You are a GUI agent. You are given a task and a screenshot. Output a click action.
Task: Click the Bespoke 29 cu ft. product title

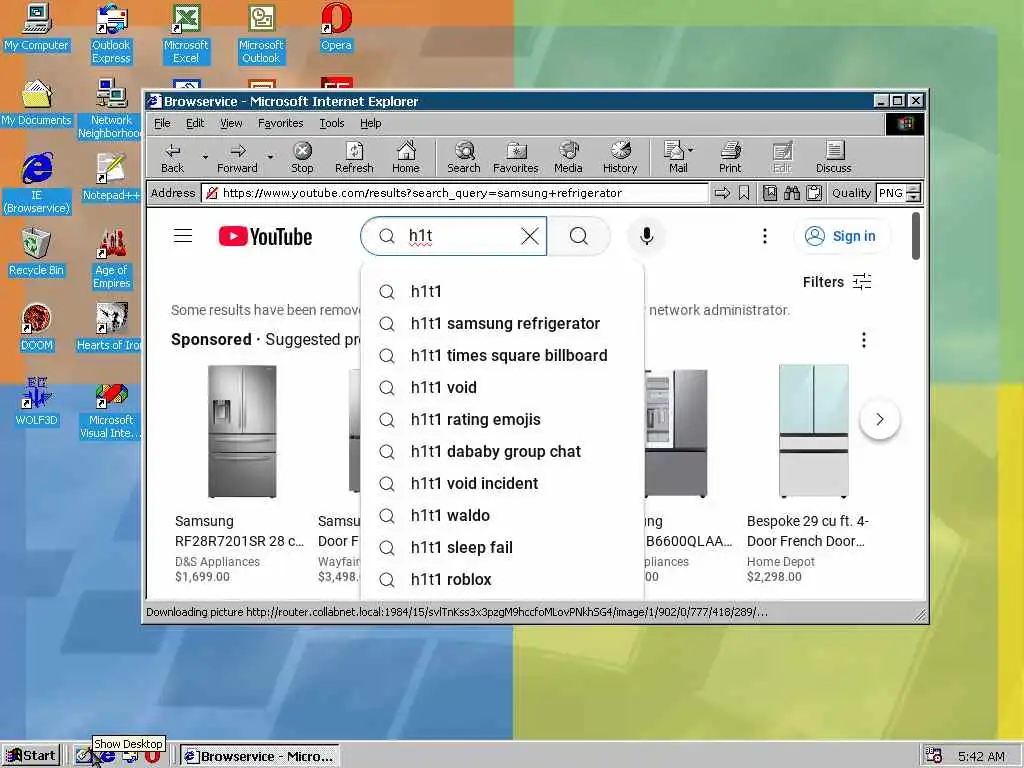(x=808, y=531)
